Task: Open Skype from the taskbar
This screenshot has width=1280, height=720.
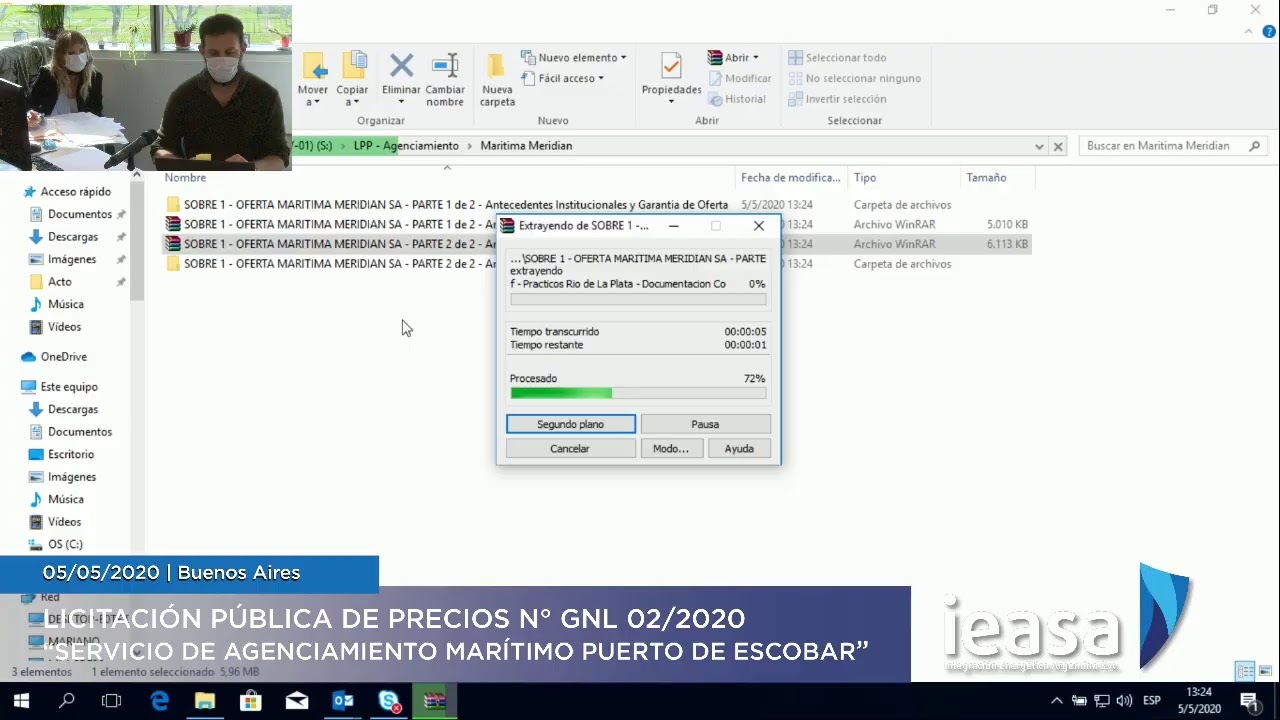Action: click(x=389, y=701)
